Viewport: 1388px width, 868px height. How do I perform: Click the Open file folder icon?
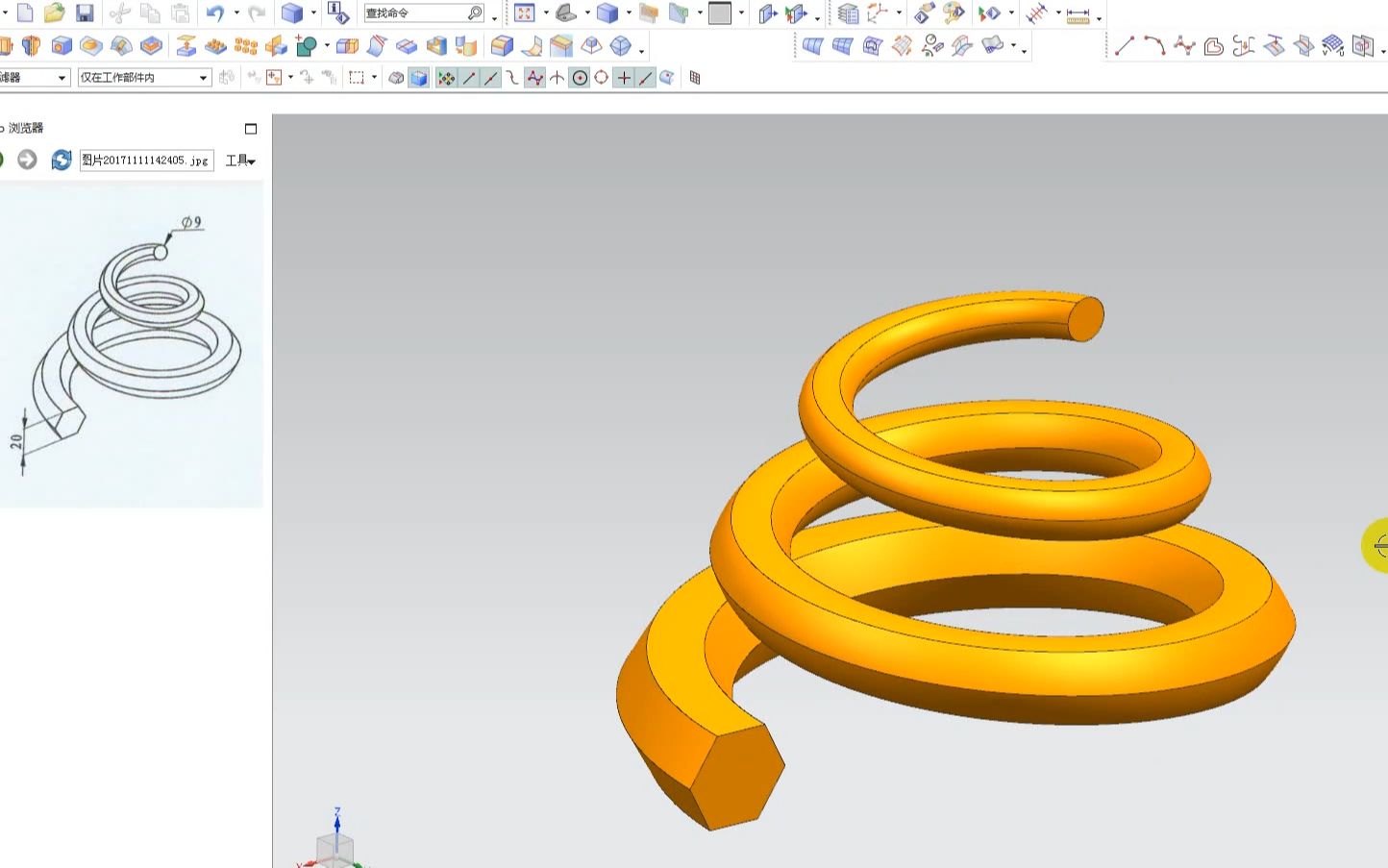click(55, 13)
